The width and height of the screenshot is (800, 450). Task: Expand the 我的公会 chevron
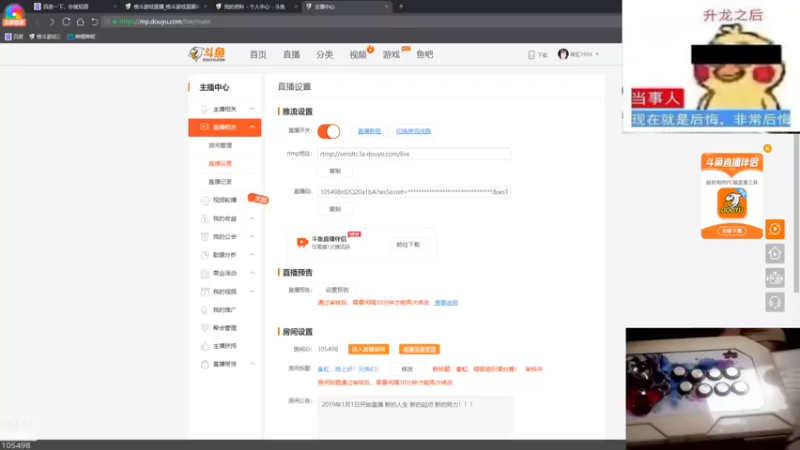(x=252, y=237)
